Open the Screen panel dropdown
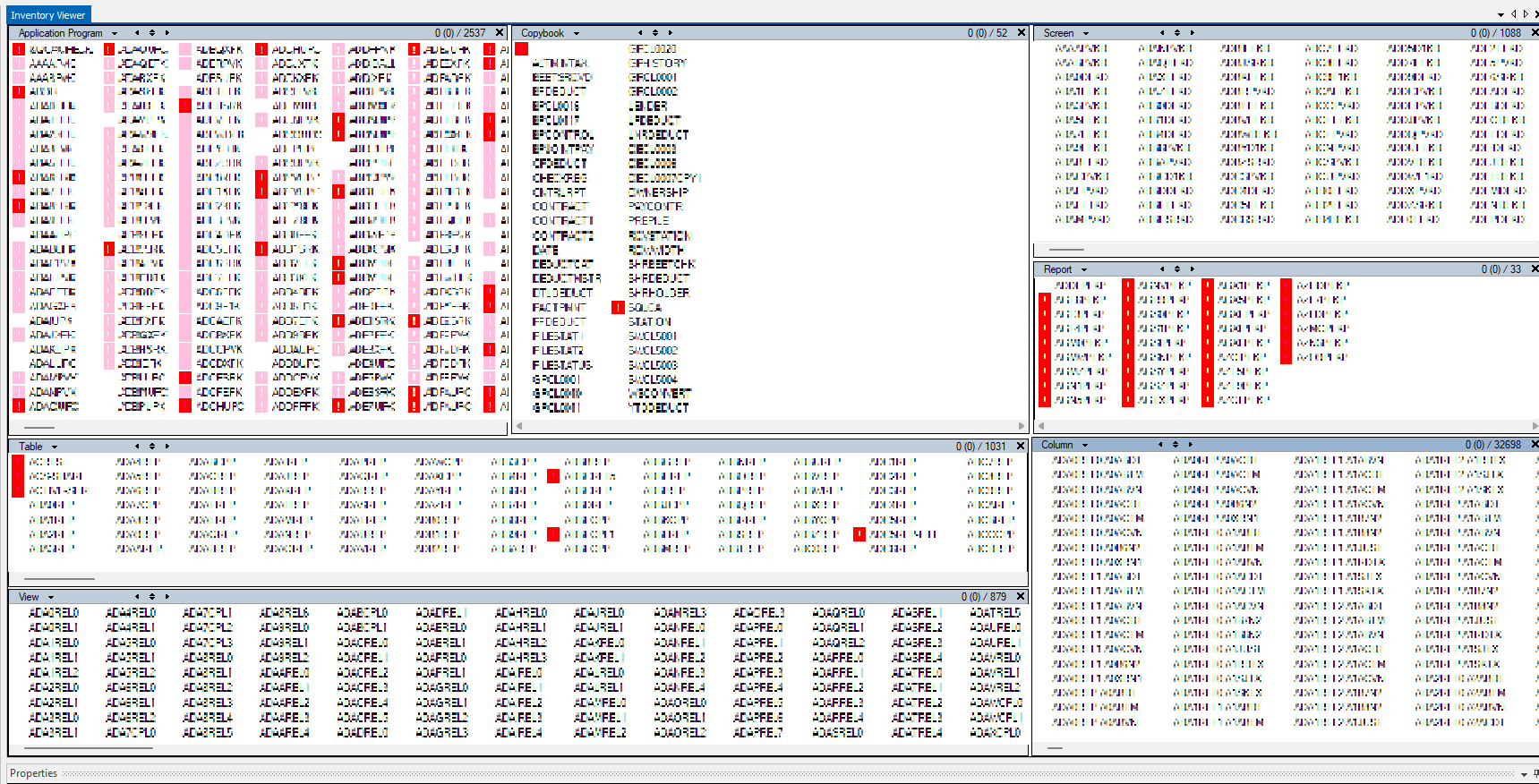The image size is (1539, 784). pyautogui.click(x=1086, y=33)
